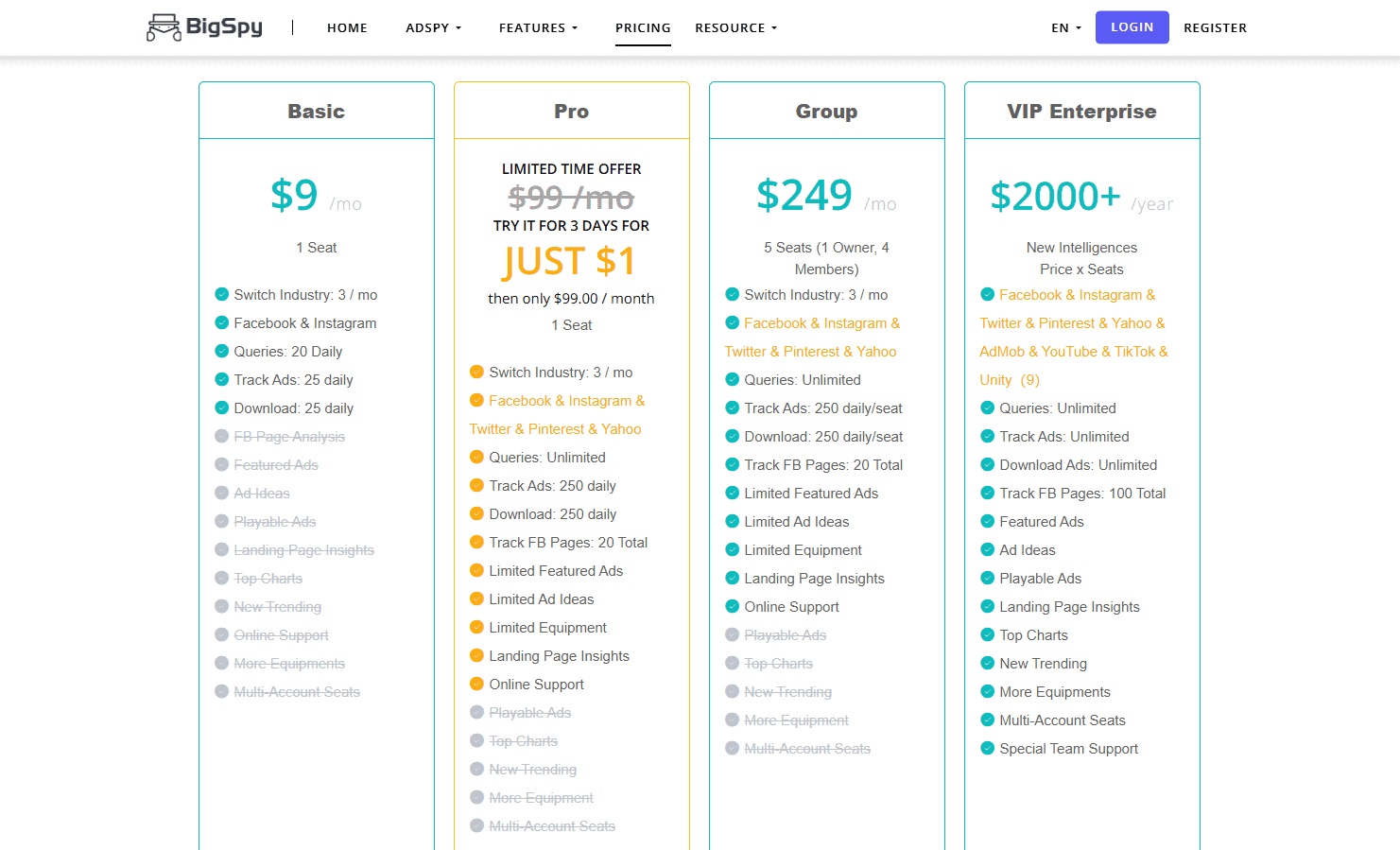
Task: Click orange check beside Pro 'Switch Industry'
Action: click(477, 372)
